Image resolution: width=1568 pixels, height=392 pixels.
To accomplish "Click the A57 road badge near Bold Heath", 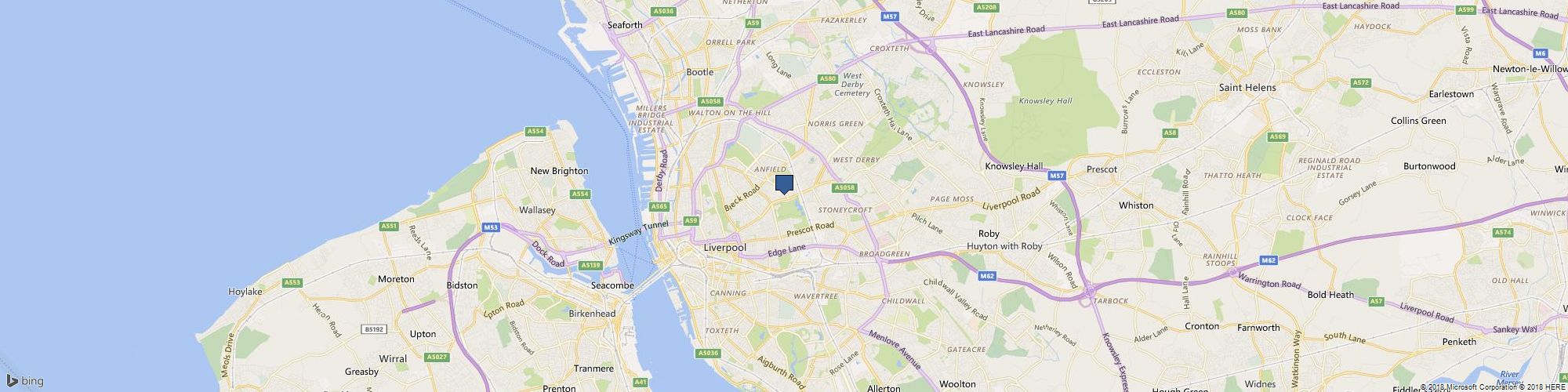I will click(1376, 301).
